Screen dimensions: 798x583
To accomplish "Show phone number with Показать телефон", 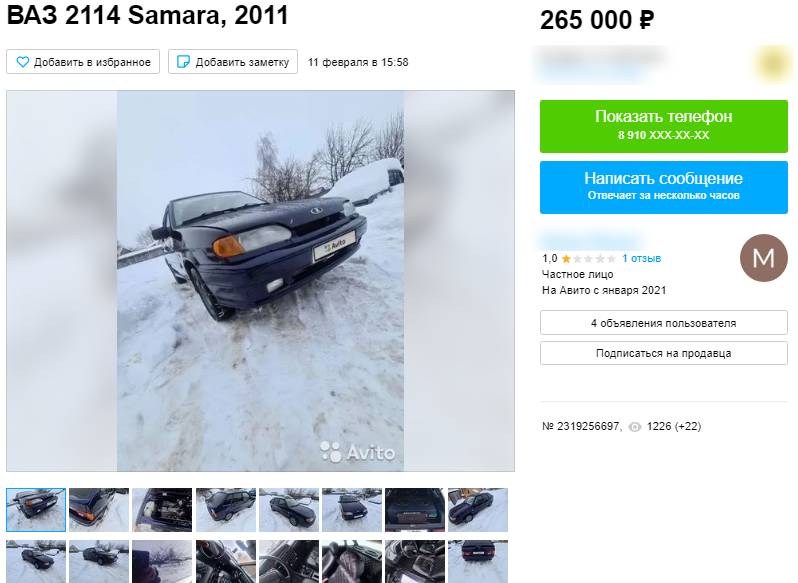I will 664,126.
